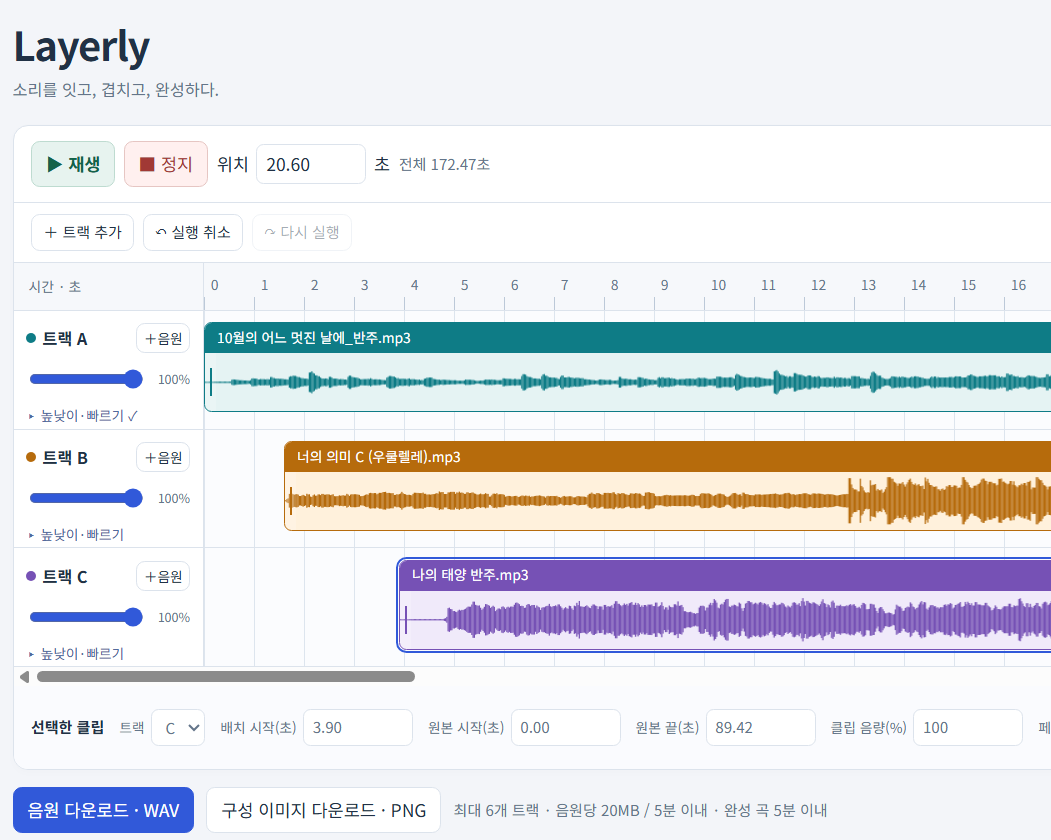Edit the 원본 시작(초) field
Image resolution: width=1051 pixels, height=840 pixels.
566,728
